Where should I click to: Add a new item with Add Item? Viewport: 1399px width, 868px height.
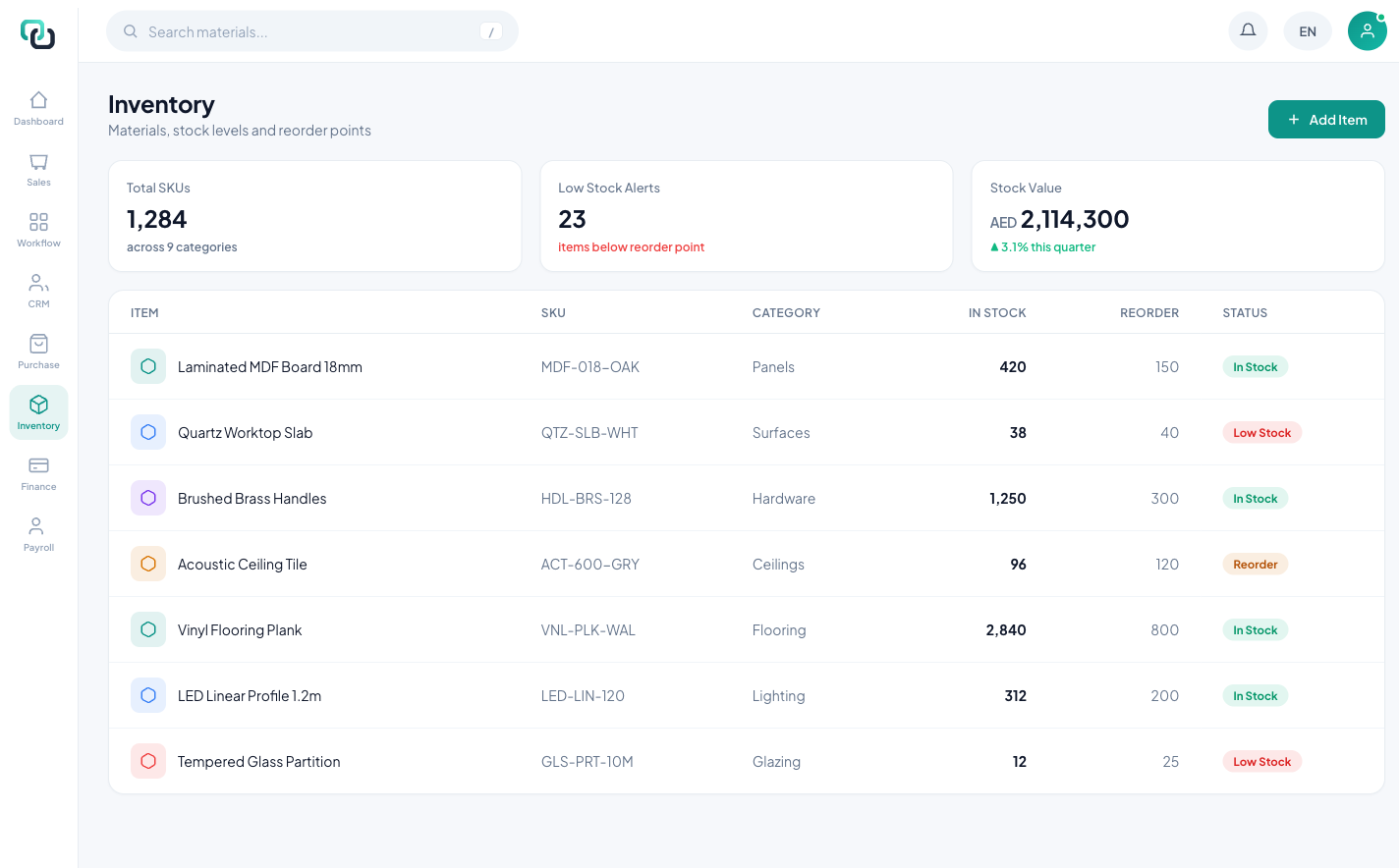1326,119
